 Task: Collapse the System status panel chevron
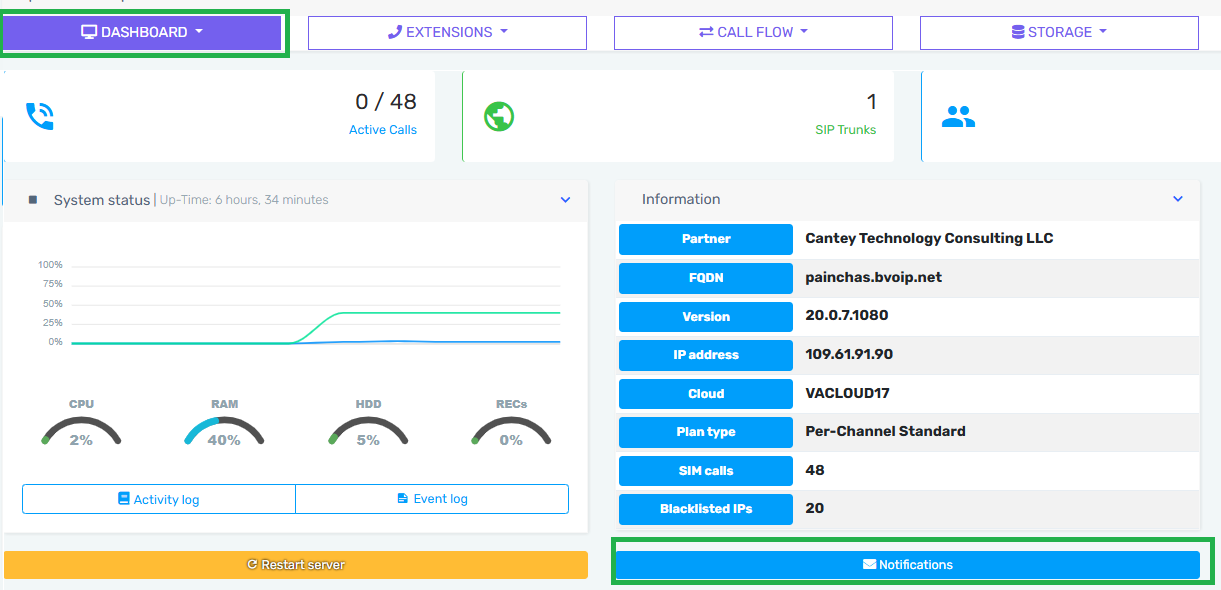coord(565,200)
